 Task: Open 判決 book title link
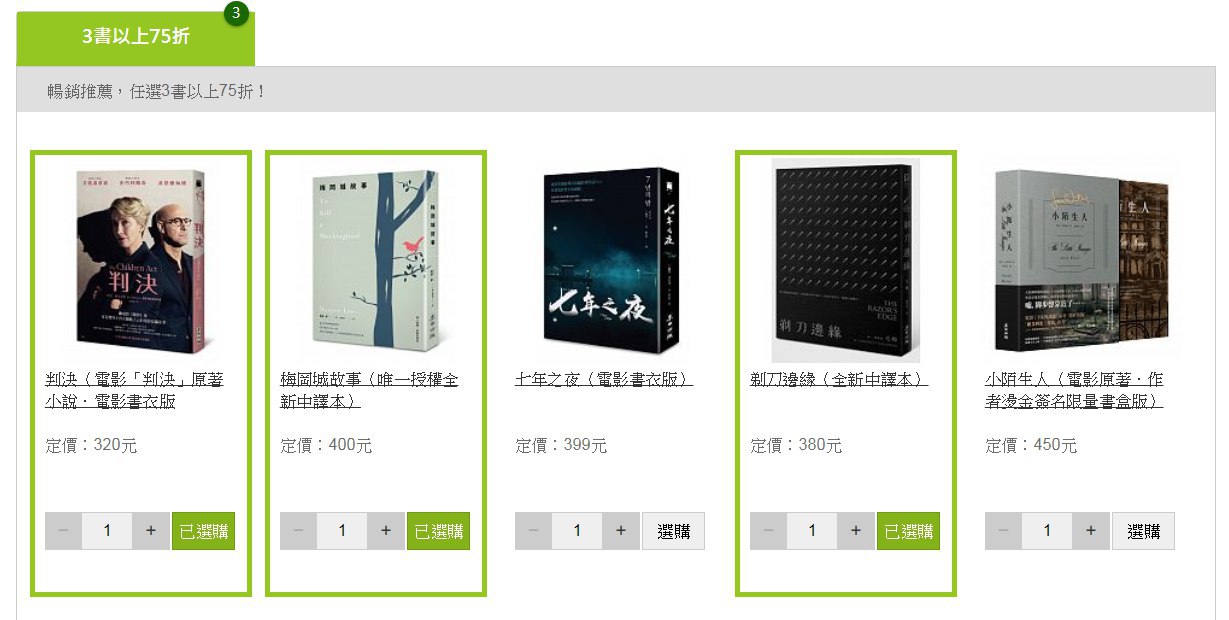135,390
